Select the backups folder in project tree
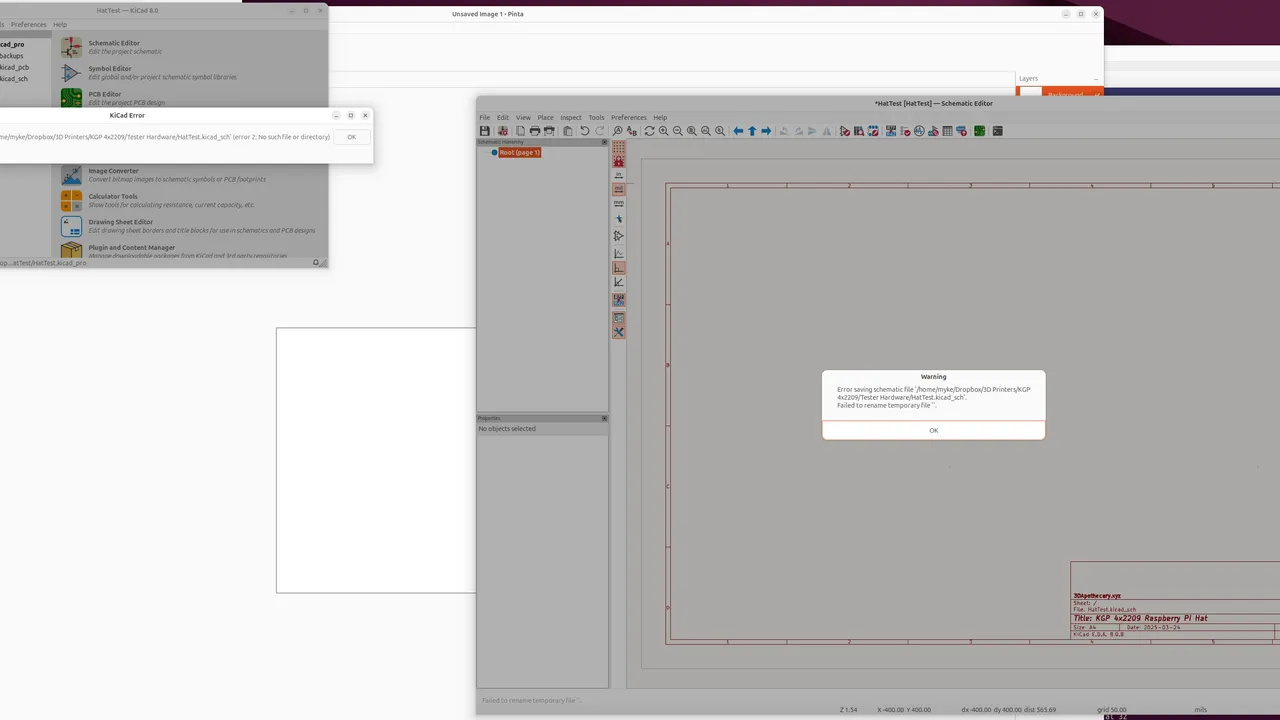 point(11,56)
